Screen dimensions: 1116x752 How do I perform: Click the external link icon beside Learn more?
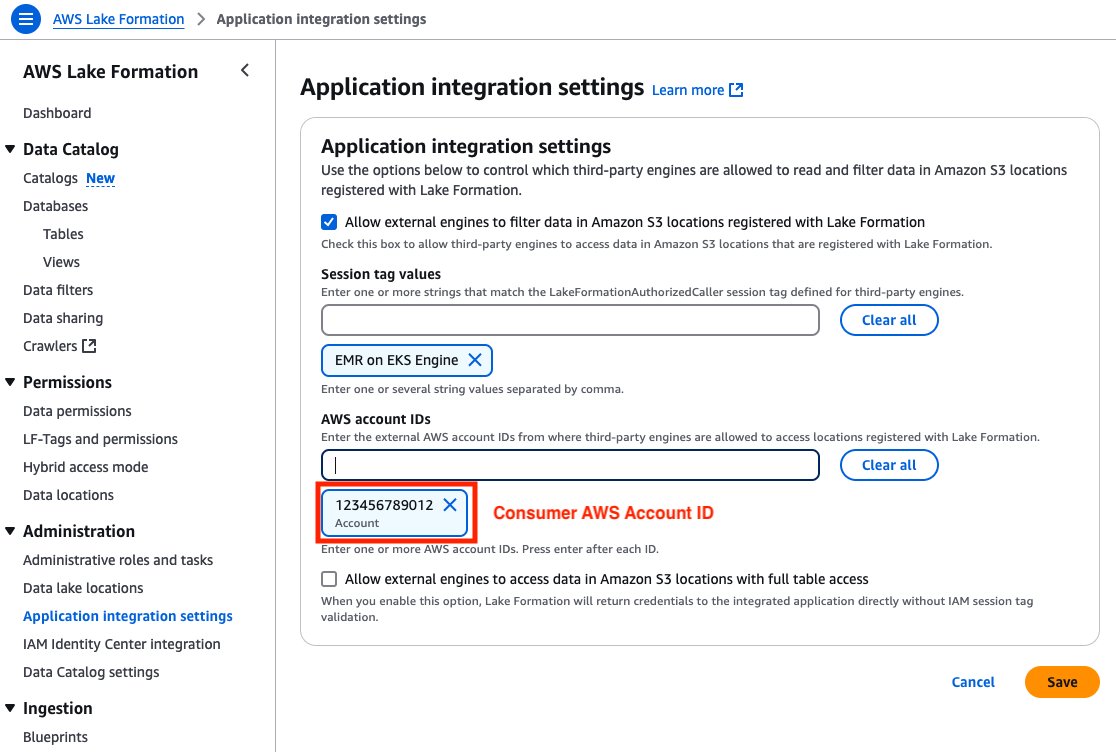click(736, 90)
